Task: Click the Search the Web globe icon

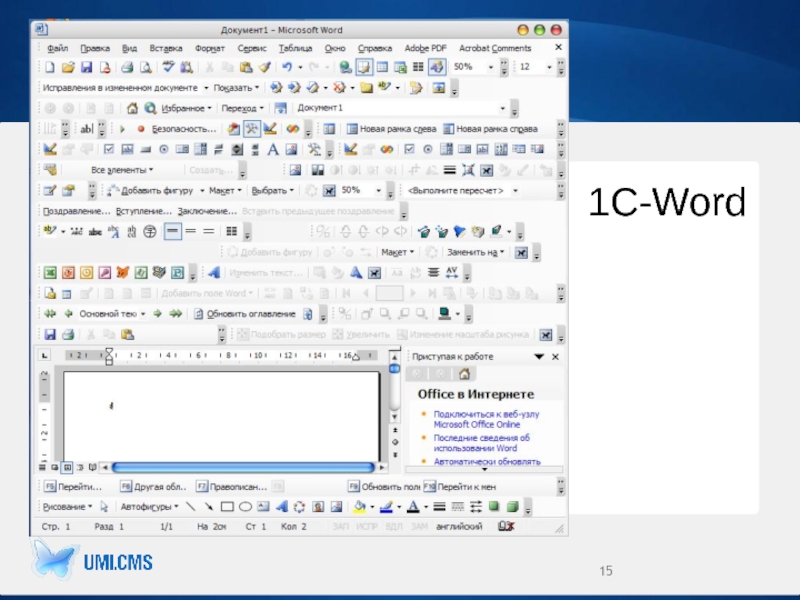Action: pyautogui.click(x=150, y=108)
